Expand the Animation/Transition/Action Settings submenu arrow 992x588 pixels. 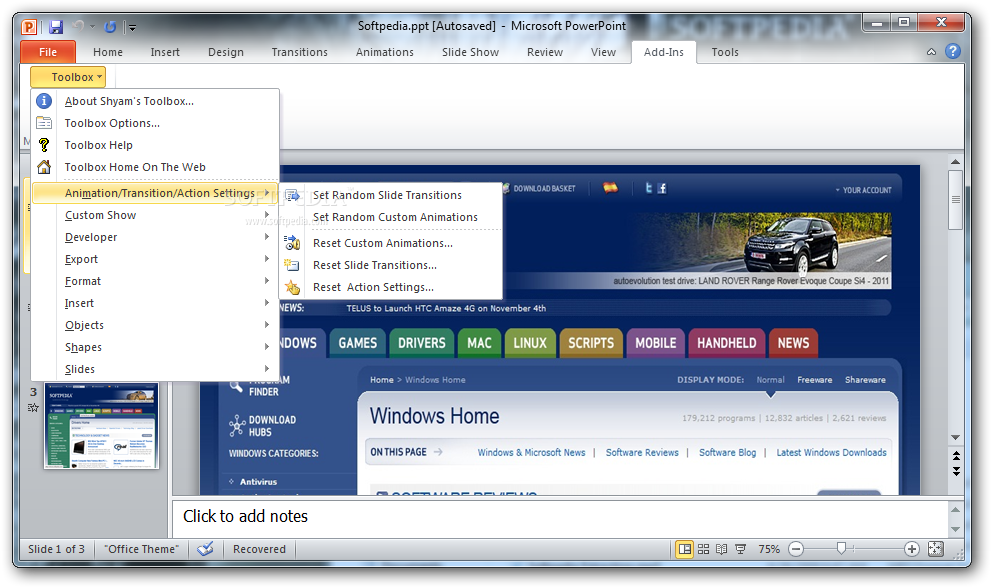[267, 192]
